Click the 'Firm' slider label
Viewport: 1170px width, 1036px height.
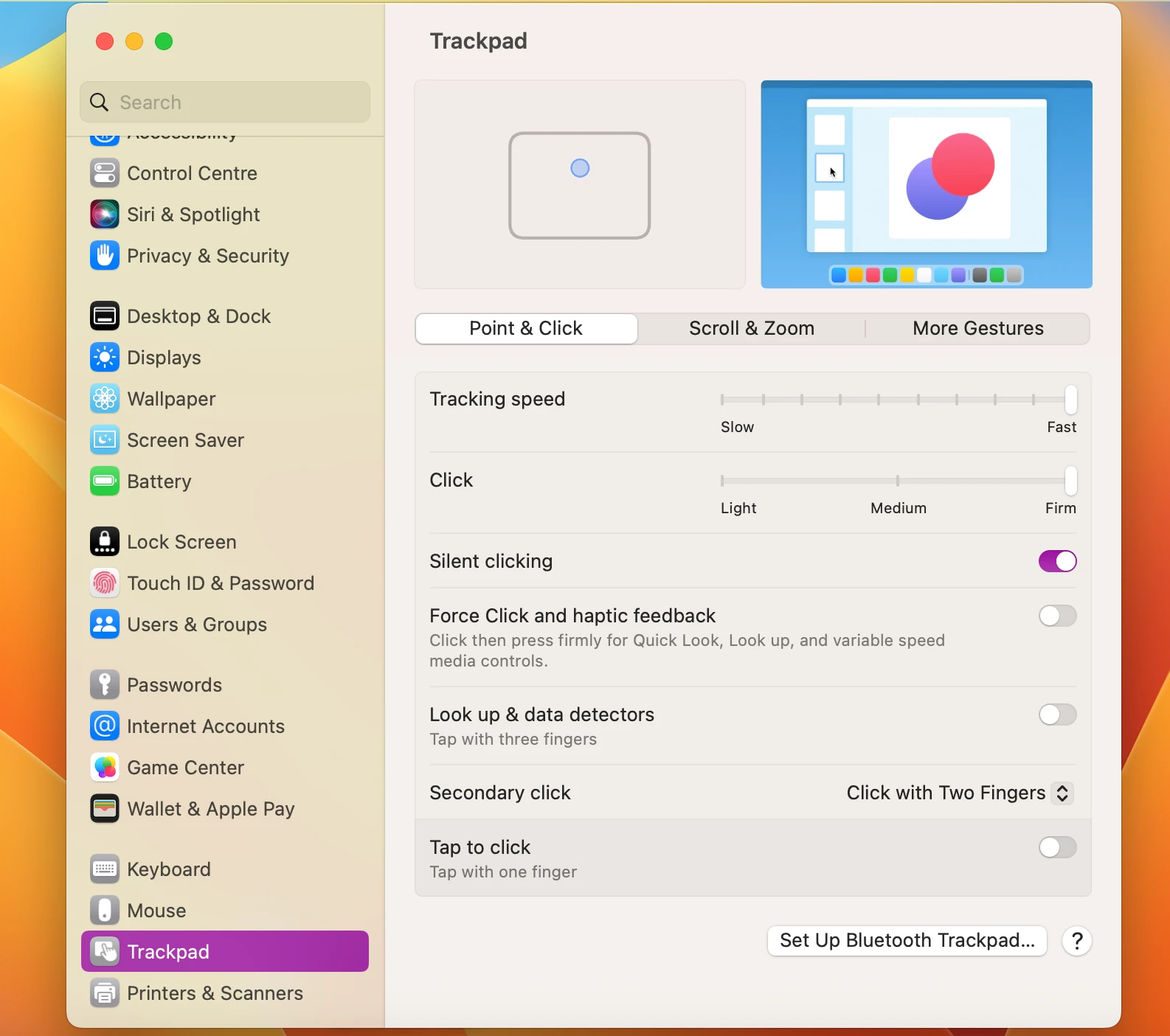click(x=1061, y=508)
